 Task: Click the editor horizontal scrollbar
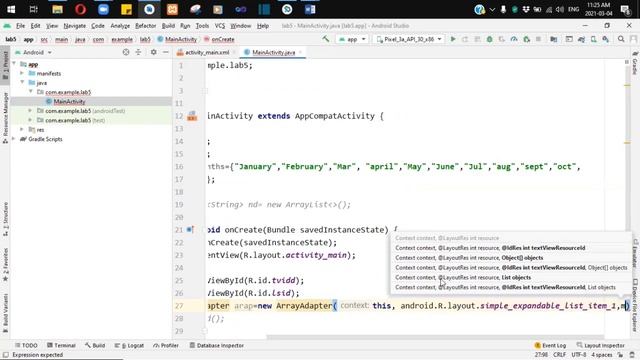436,338
